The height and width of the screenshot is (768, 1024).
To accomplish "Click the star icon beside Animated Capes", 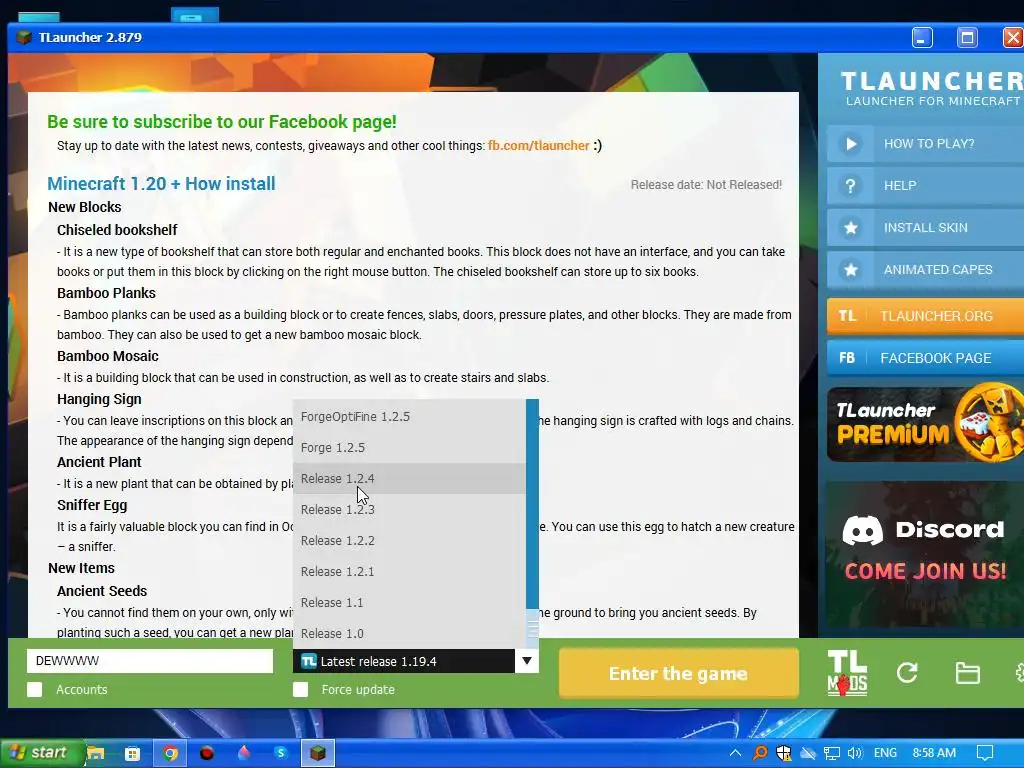I will tap(850, 270).
